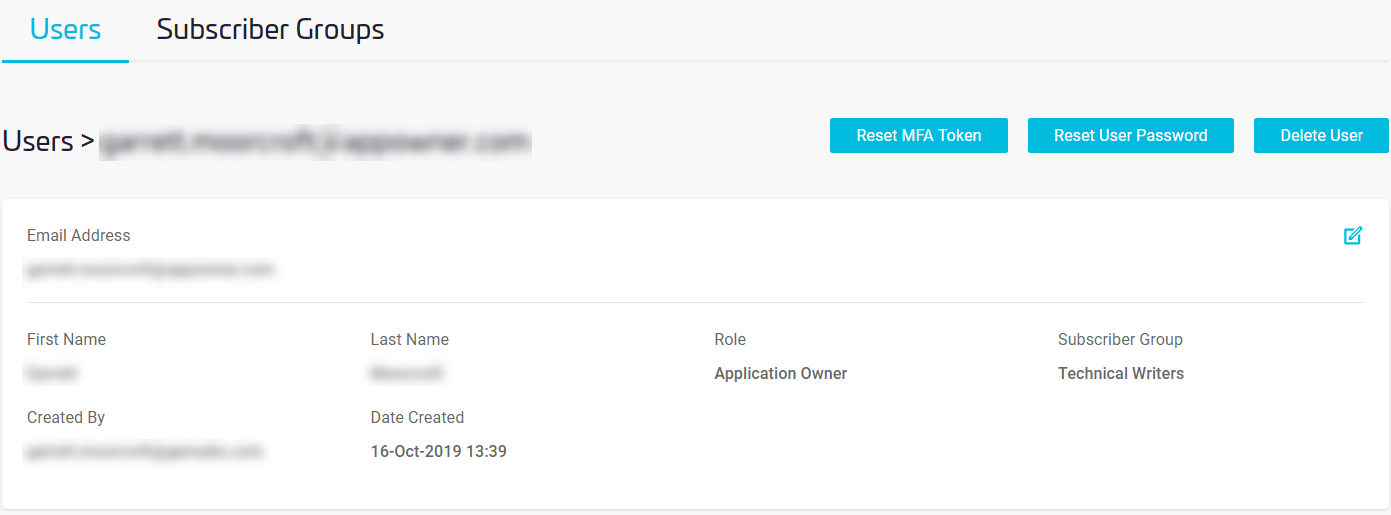Click the Role field label

coord(730,340)
